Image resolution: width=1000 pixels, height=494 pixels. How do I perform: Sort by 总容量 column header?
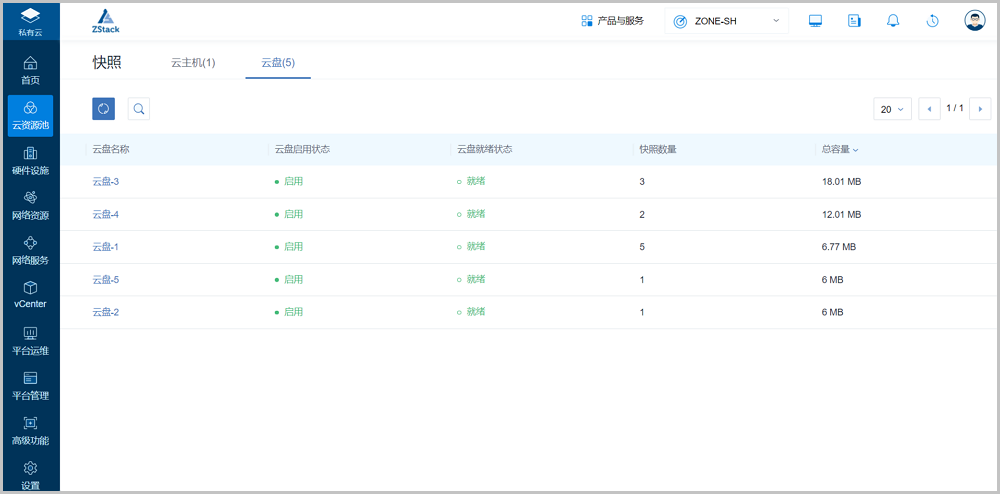(x=840, y=150)
